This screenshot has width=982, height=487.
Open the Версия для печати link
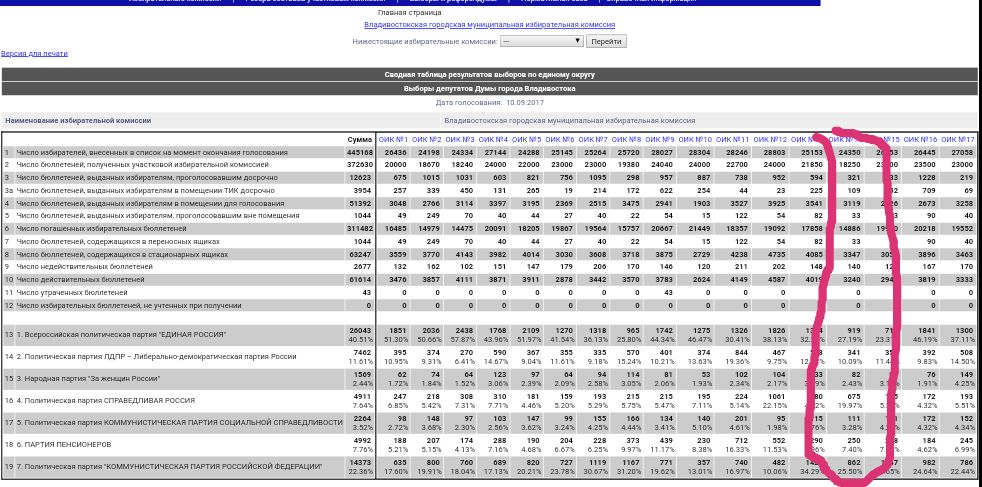[x=34, y=54]
